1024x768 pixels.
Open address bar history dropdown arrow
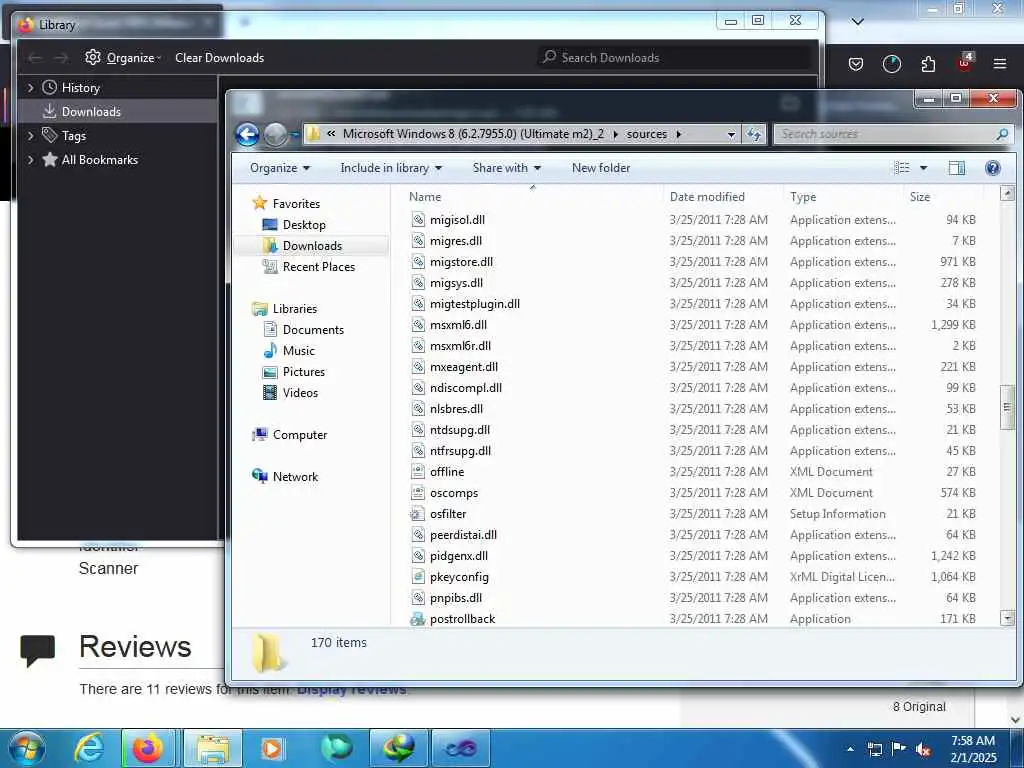tap(731, 135)
